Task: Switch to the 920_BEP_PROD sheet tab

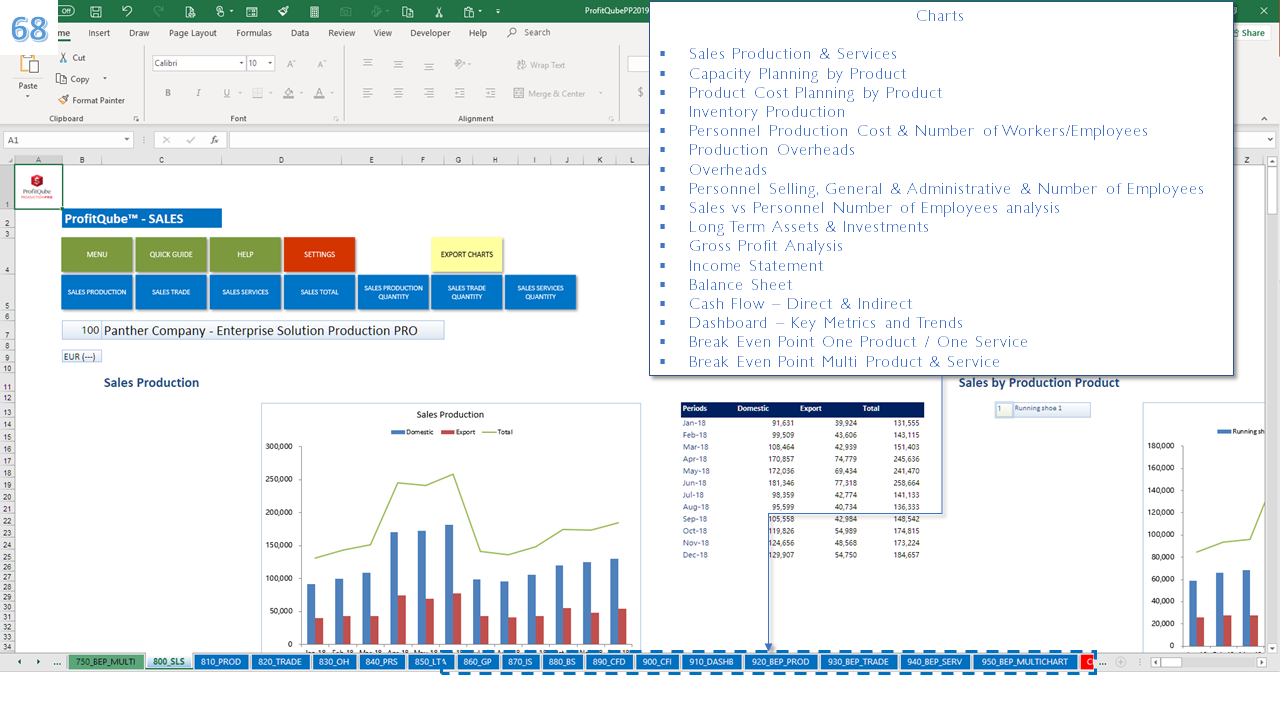Action: (x=782, y=662)
